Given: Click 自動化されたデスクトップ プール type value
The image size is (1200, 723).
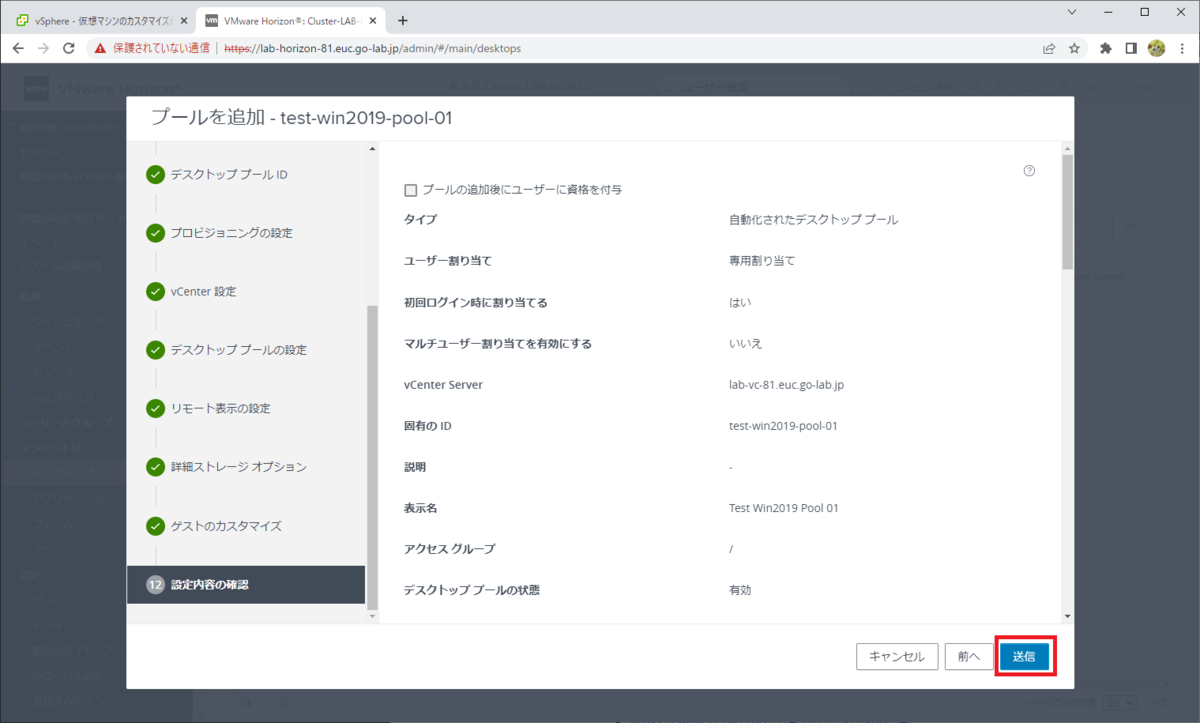Looking at the screenshot, I should (814, 220).
